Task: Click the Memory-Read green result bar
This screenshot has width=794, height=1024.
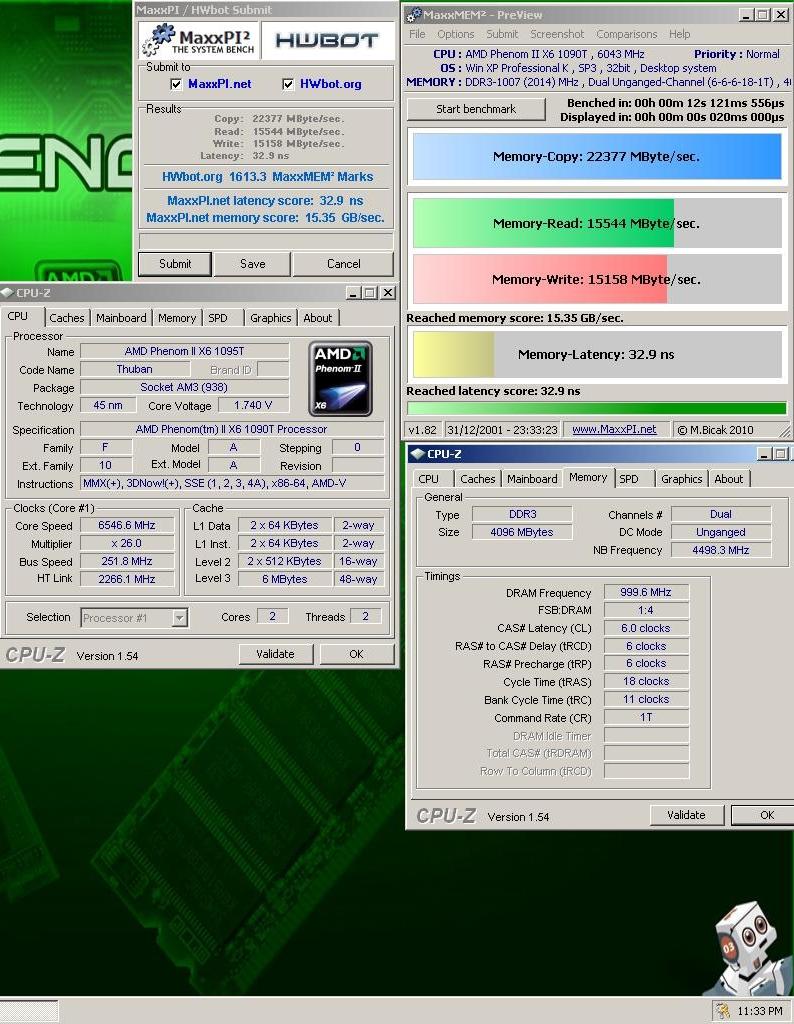Action: point(596,223)
